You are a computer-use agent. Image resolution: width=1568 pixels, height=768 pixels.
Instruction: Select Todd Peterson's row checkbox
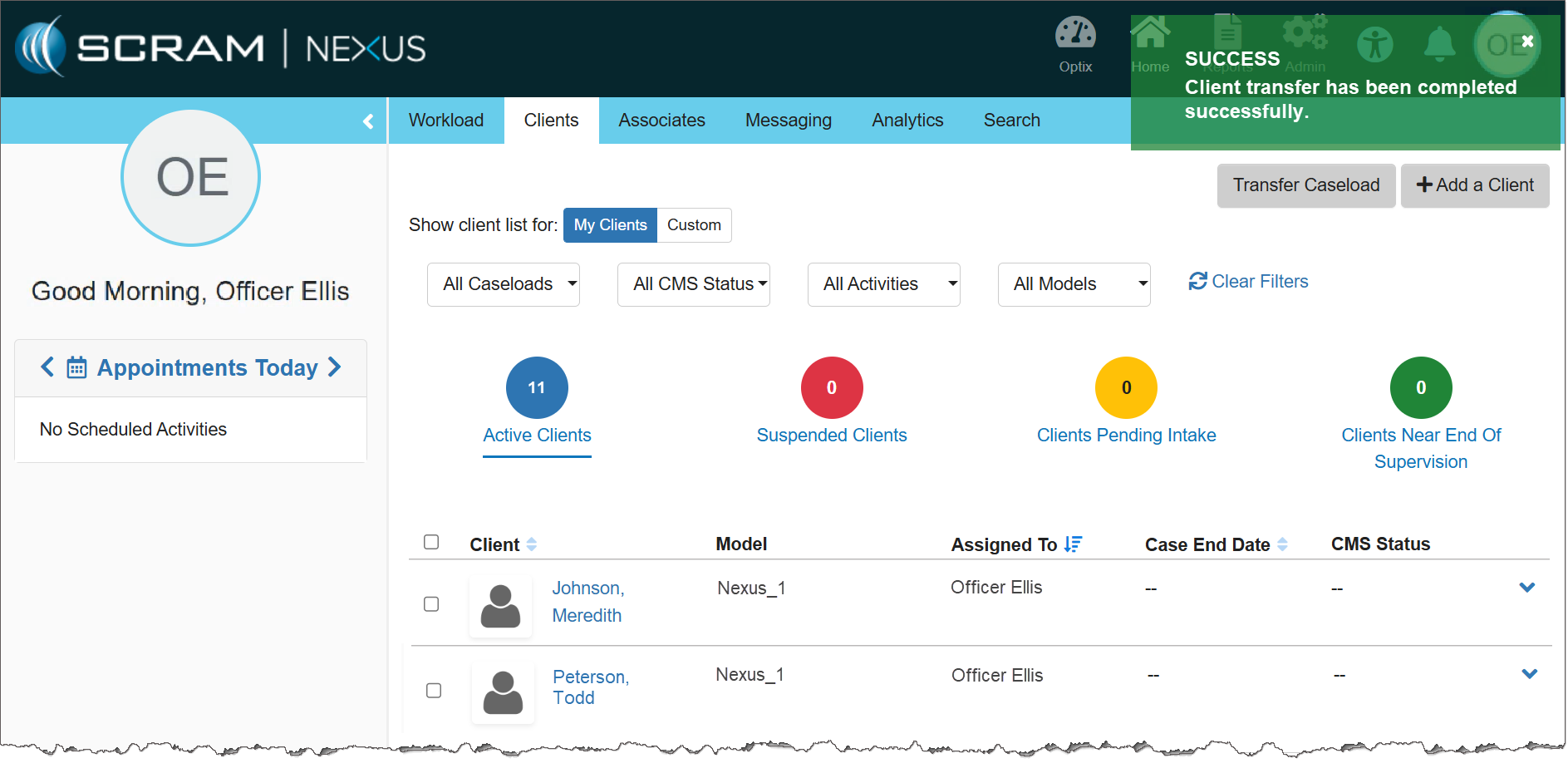[434, 691]
